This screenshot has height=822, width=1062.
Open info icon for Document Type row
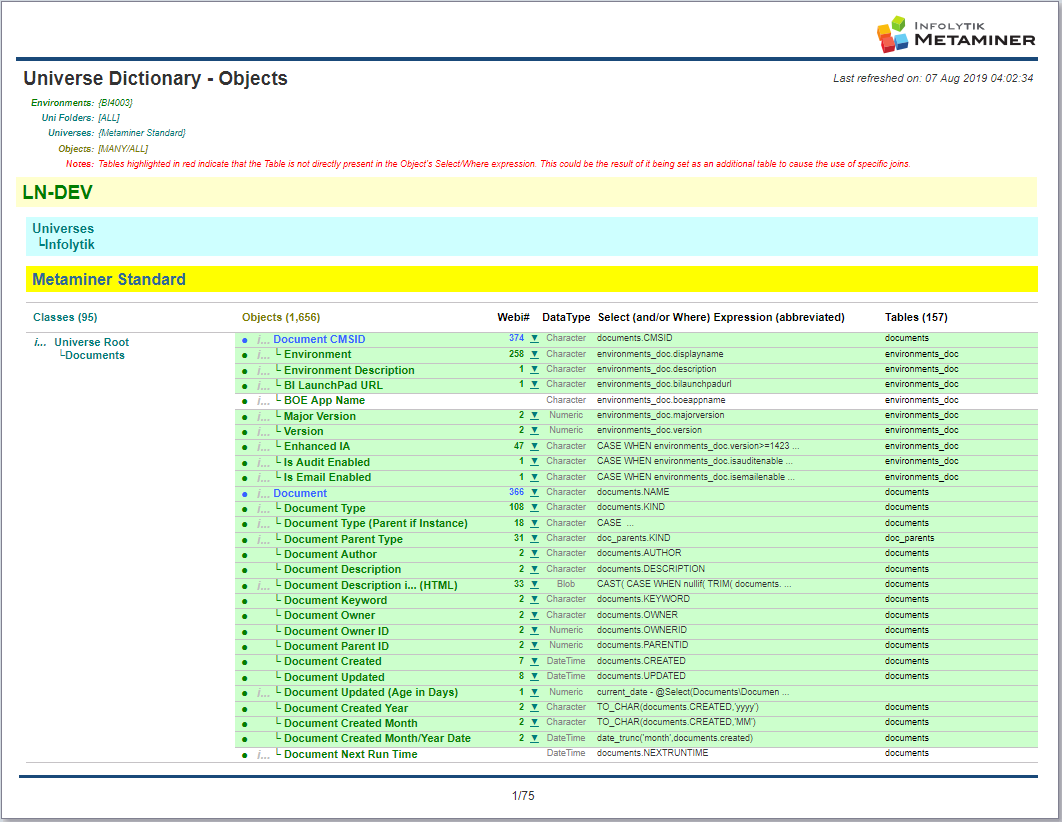(x=263, y=509)
